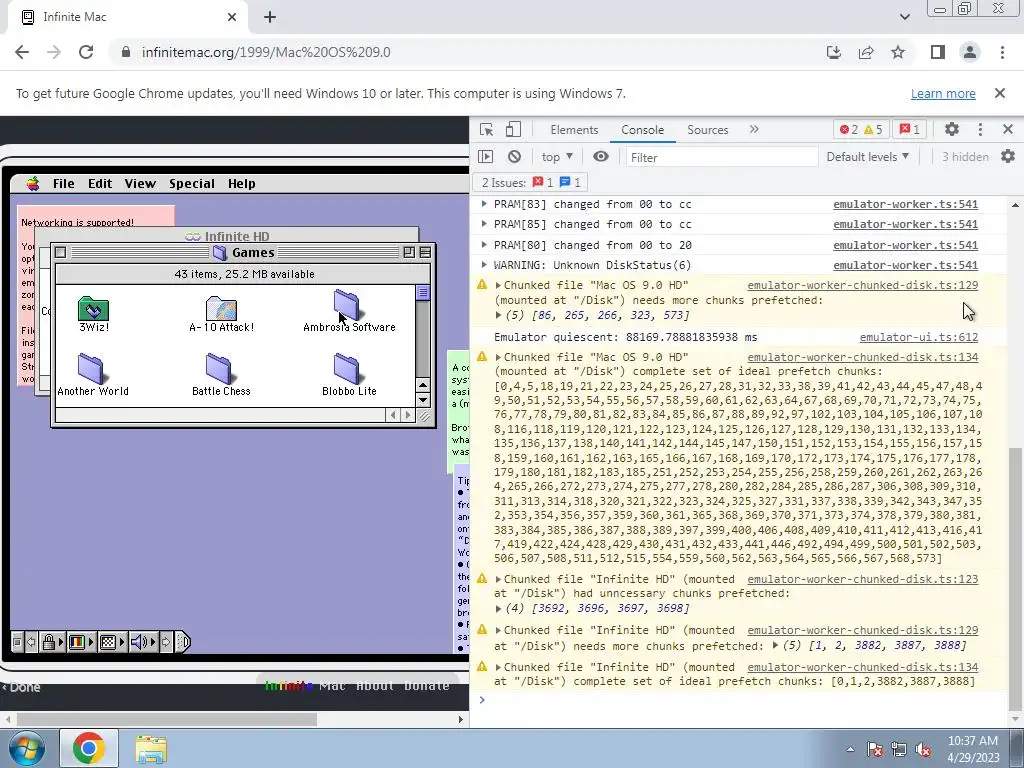Click the lock icon in Control Strip
Image resolution: width=1024 pixels, height=768 pixels.
pyautogui.click(x=49, y=642)
